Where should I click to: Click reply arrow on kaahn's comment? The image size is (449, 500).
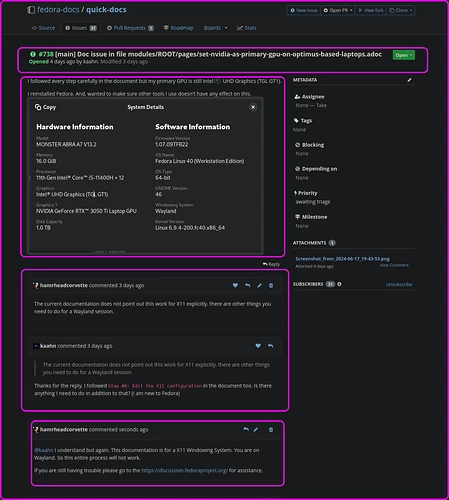tap(270, 346)
